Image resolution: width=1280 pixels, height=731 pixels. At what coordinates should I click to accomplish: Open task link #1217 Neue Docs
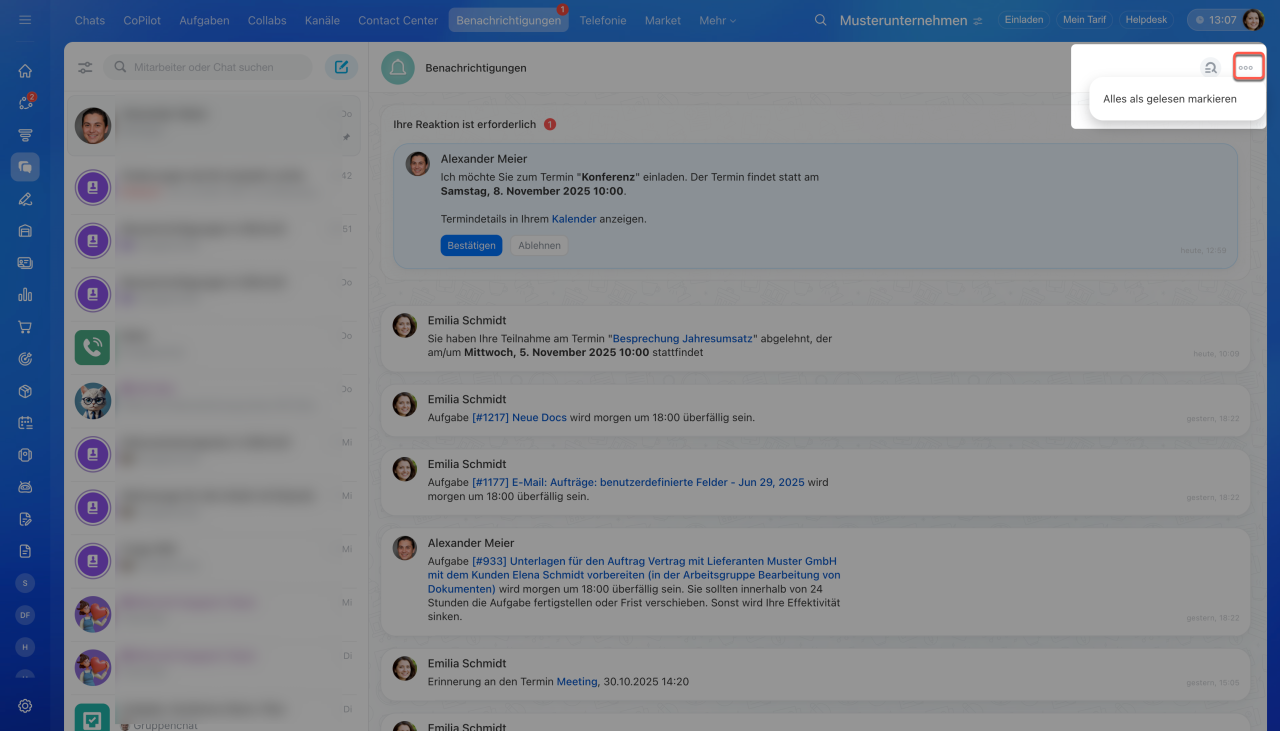click(x=519, y=417)
